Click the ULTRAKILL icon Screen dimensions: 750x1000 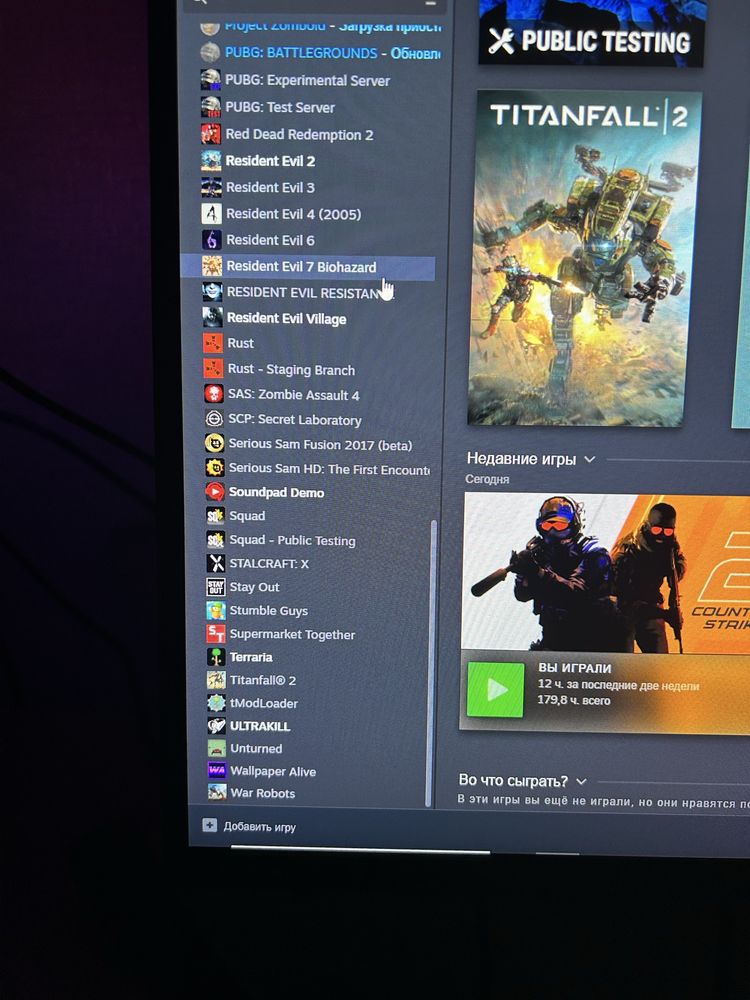click(x=217, y=726)
